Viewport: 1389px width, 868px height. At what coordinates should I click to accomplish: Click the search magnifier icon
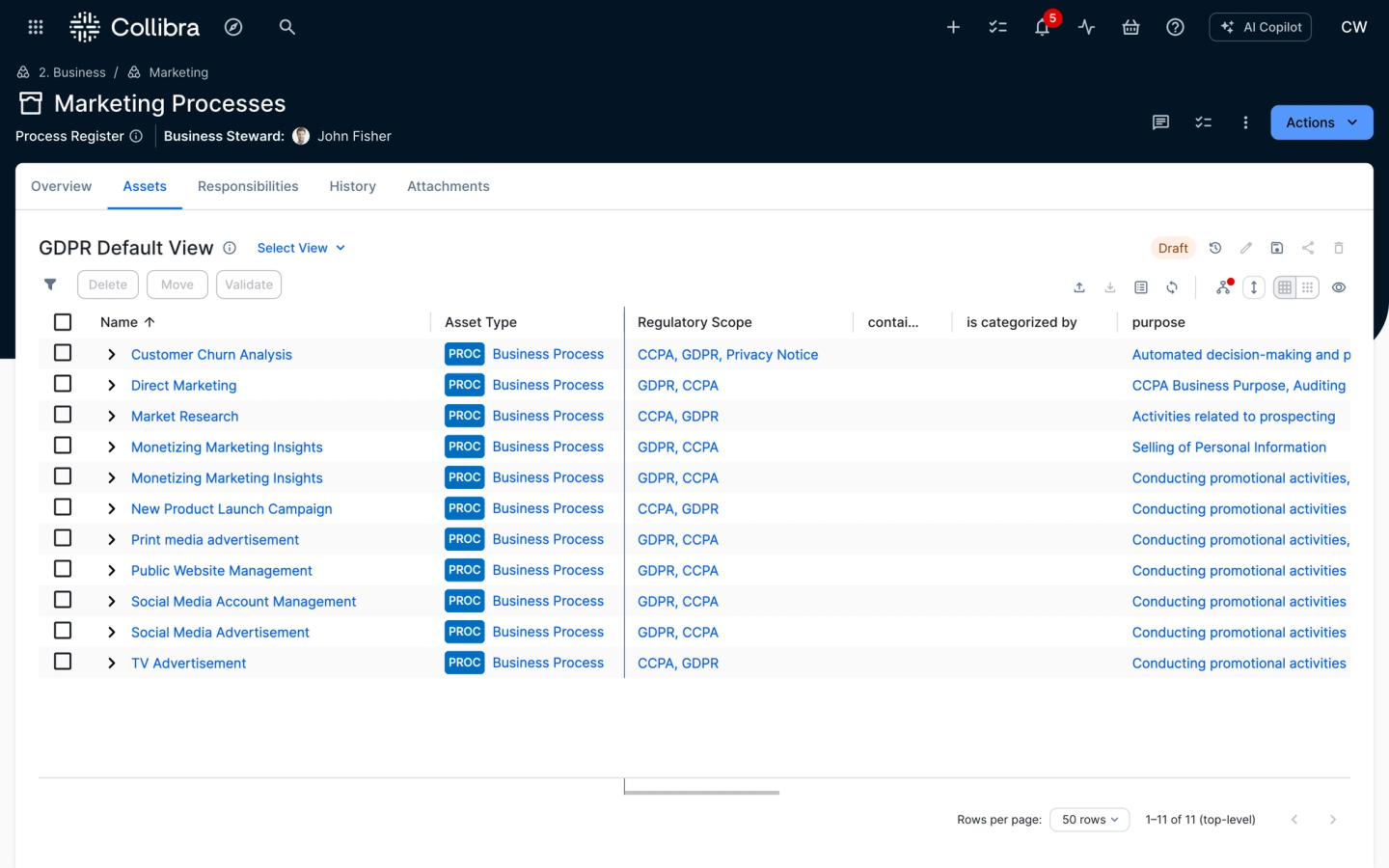(286, 27)
